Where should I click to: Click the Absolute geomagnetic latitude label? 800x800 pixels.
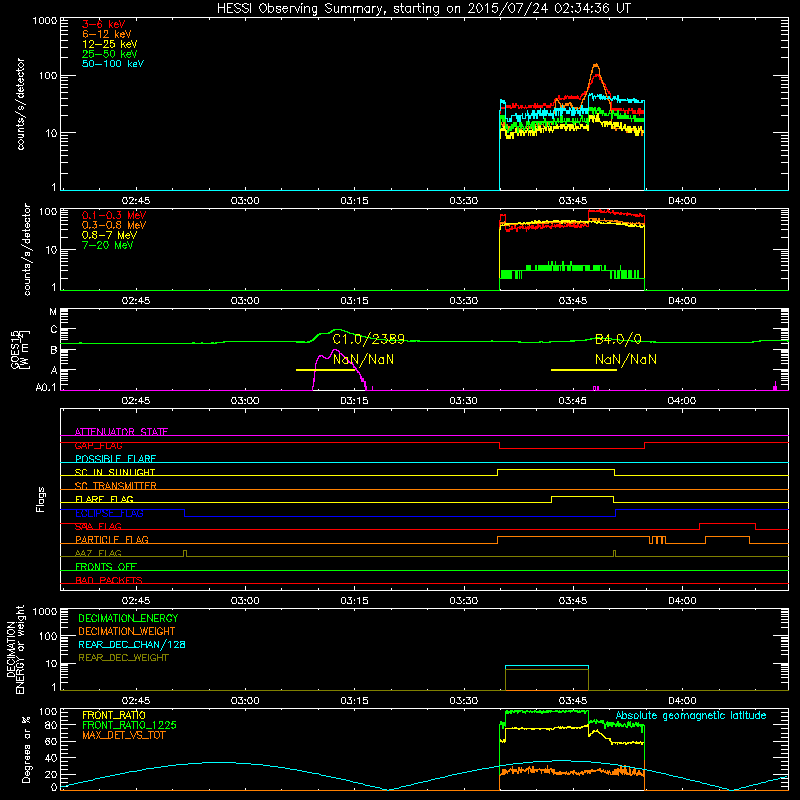691,715
